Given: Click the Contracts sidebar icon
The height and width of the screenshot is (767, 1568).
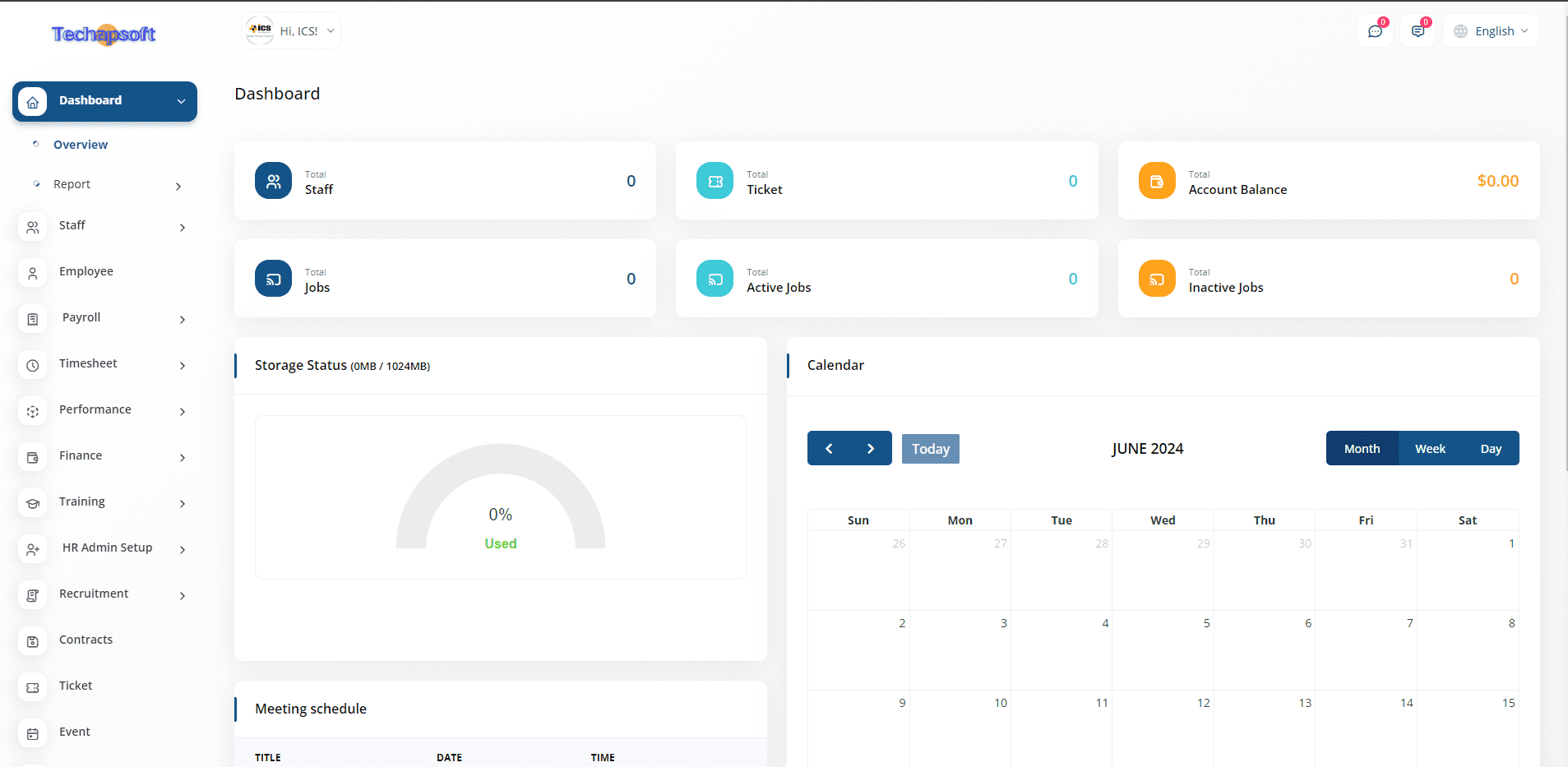Looking at the screenshot, I should (x=33, y=641).
